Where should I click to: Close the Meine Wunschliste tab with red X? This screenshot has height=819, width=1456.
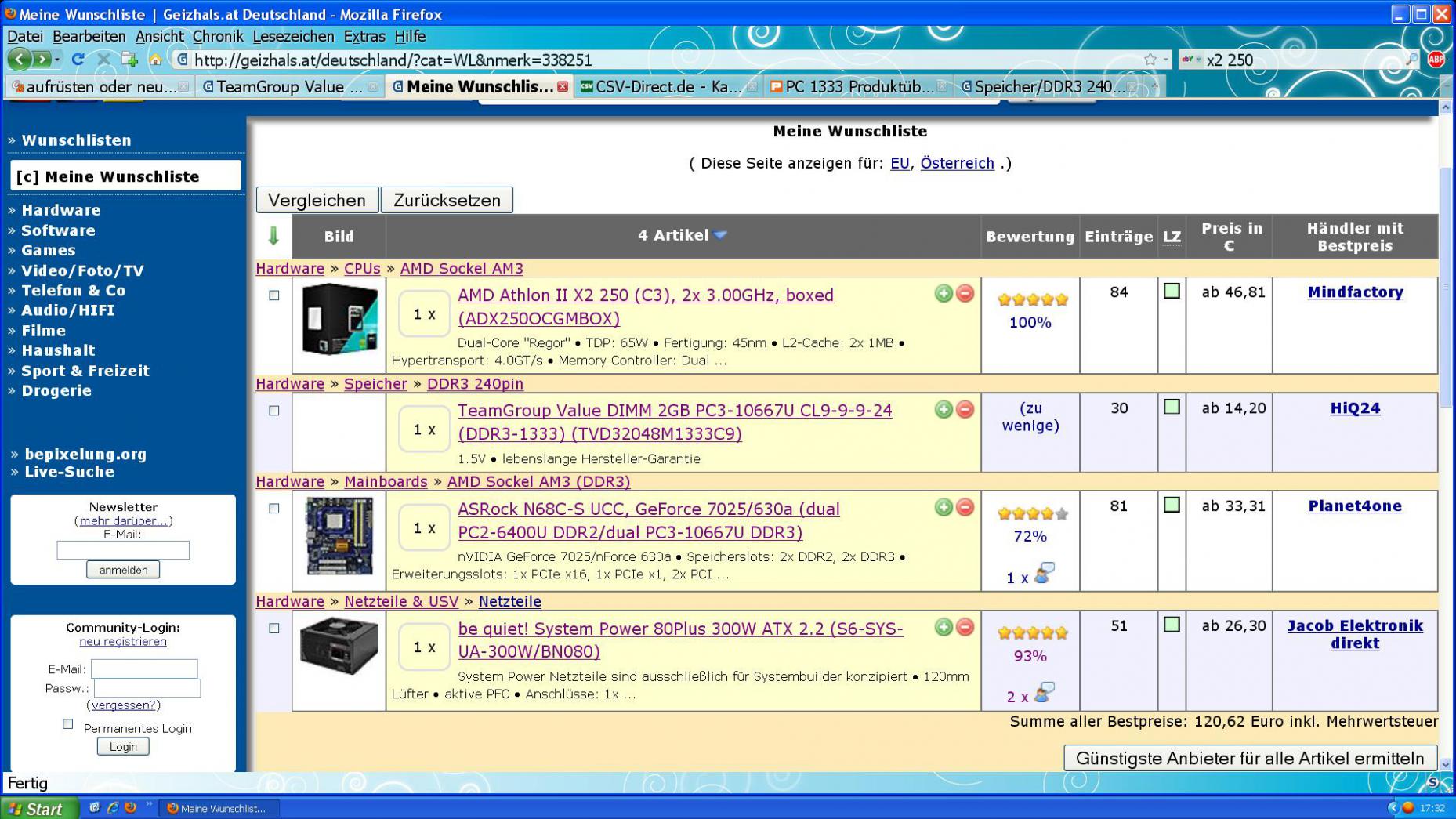563,87
